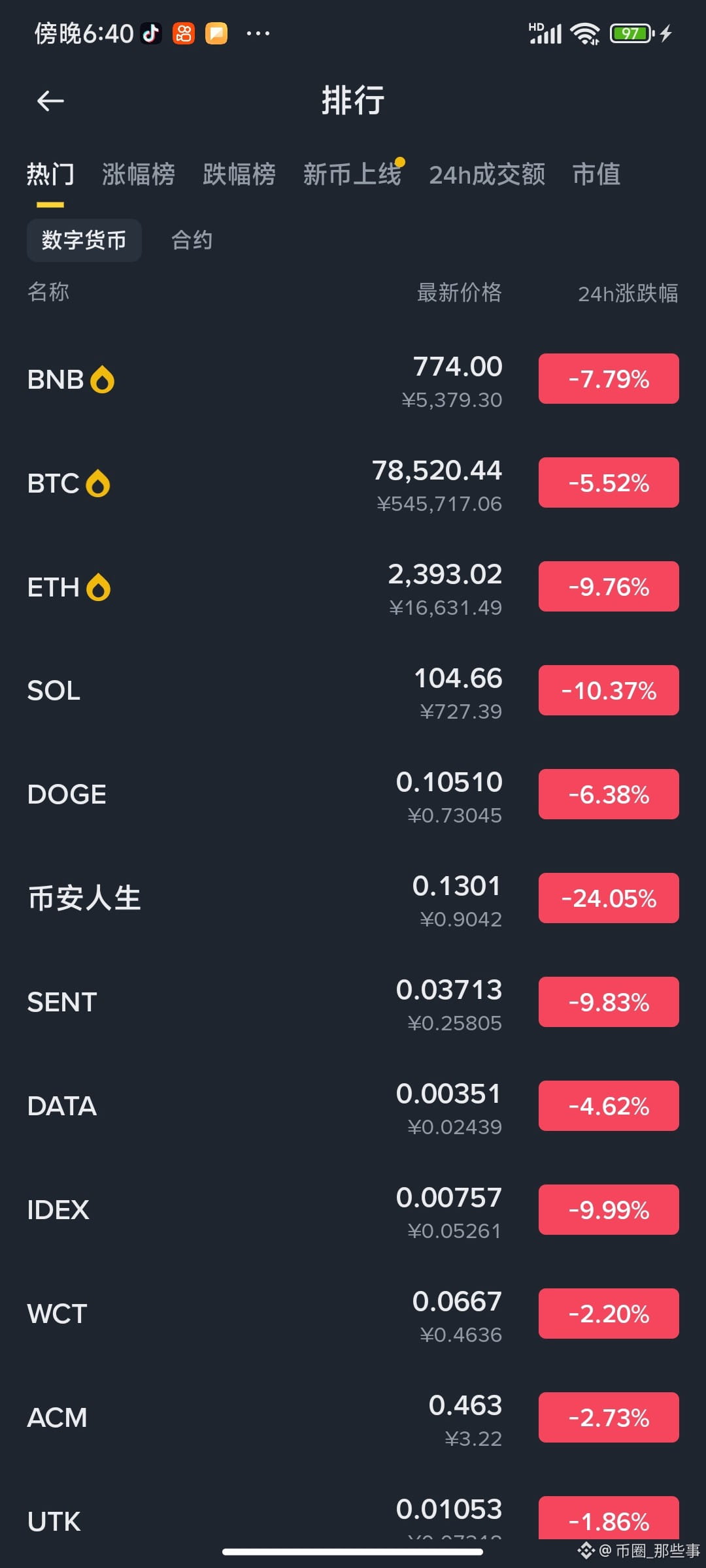The height and width of the screenshot is (1568, 706).
Task: Tap the flame icon beside ETH
Action: (x=99, y=587)
